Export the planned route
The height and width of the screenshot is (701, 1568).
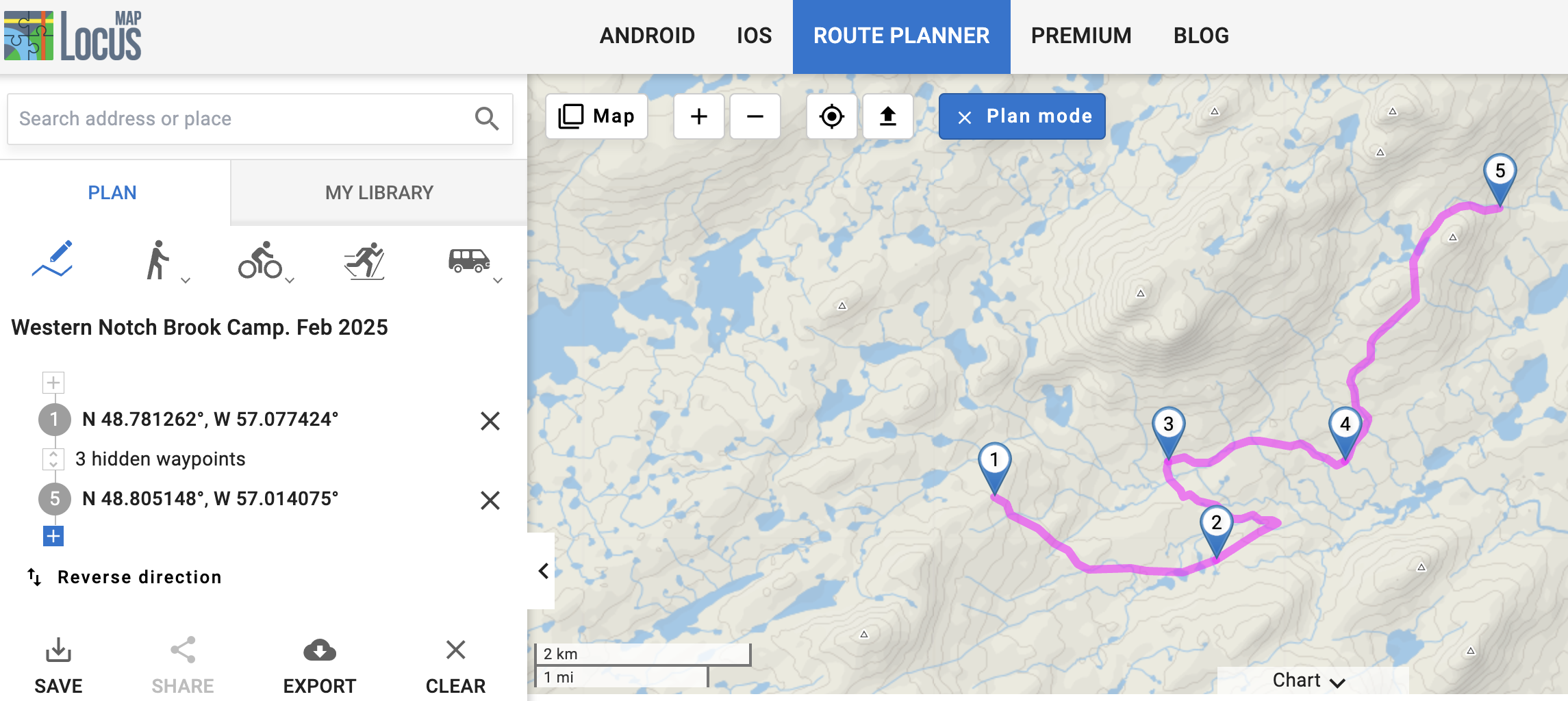[320, 665]
